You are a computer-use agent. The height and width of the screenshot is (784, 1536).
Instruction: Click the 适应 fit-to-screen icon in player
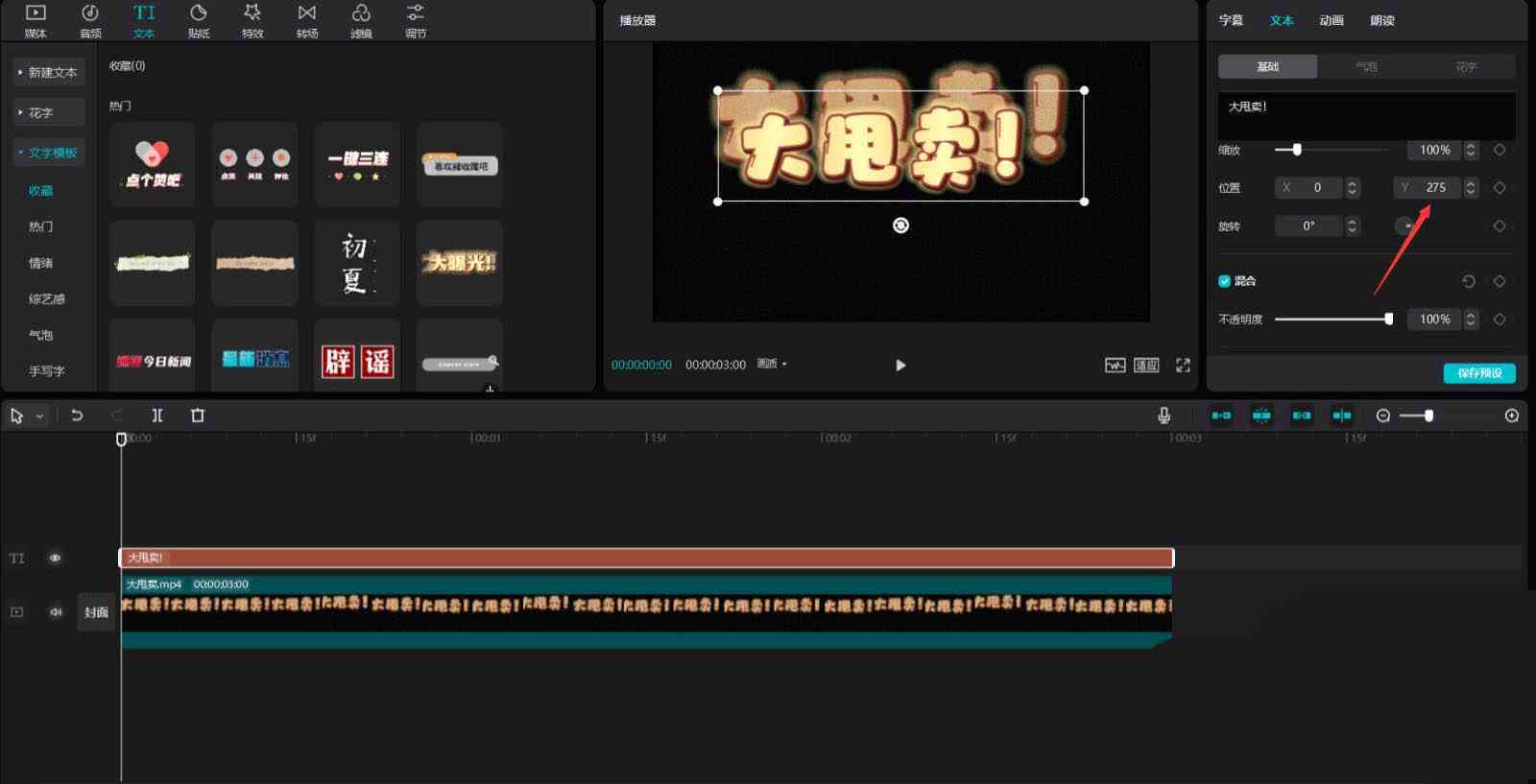click(x=1147, y=366)
